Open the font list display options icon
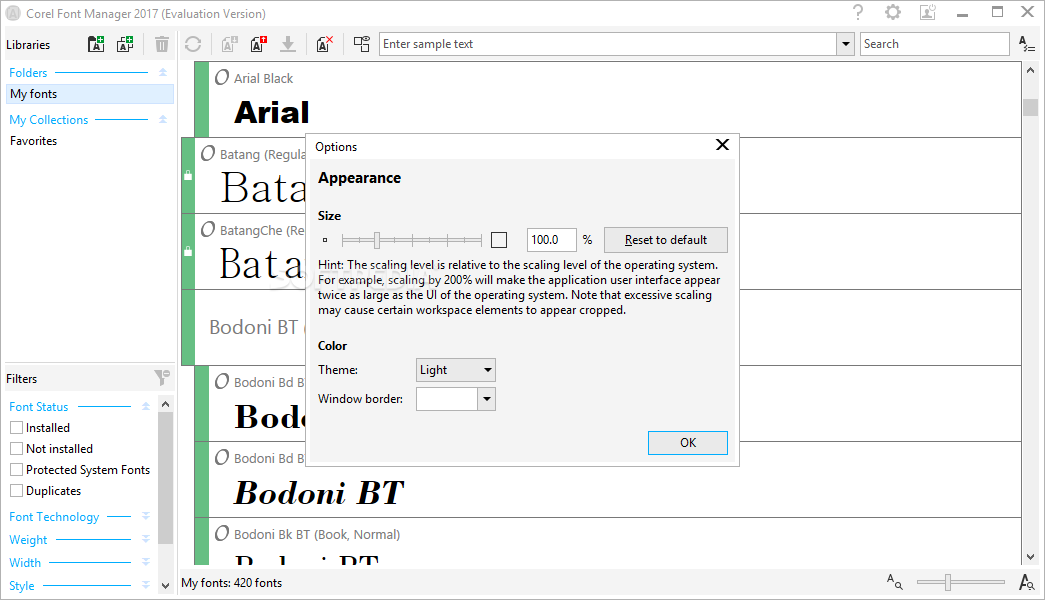This screenshot has height=600, width=1045. pyautogui.click(x=1026, y=44)
